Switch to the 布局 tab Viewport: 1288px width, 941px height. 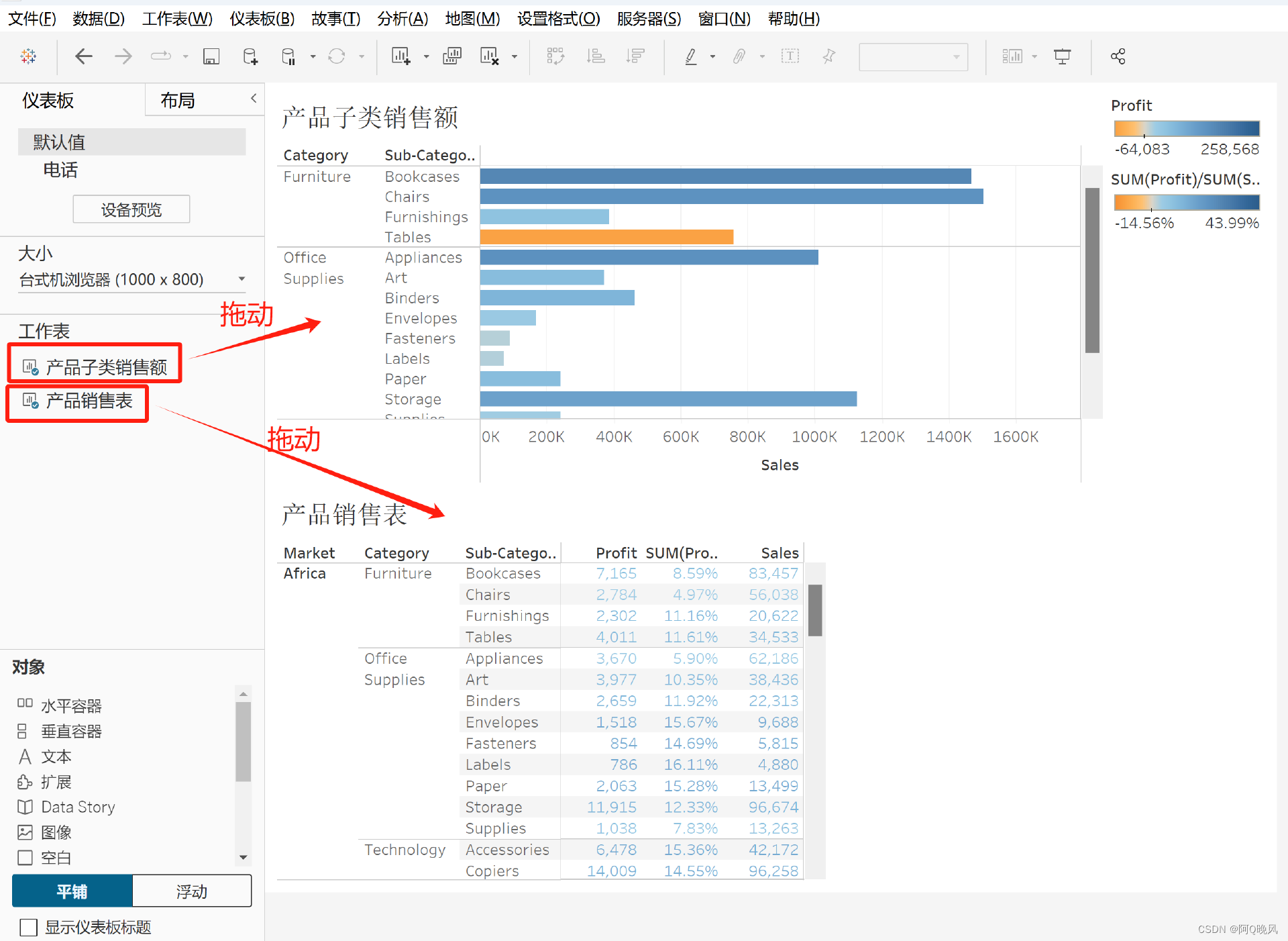(178, 101)
